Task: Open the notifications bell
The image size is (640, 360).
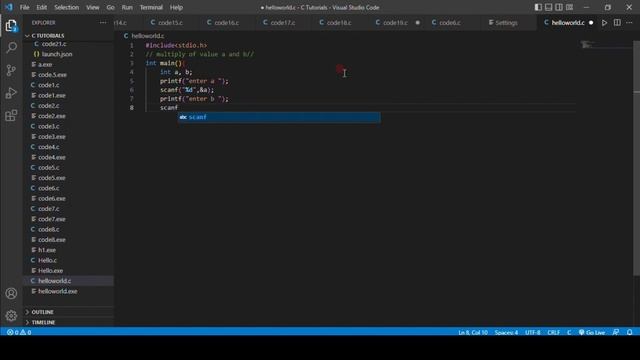Action: coord(629,332)
